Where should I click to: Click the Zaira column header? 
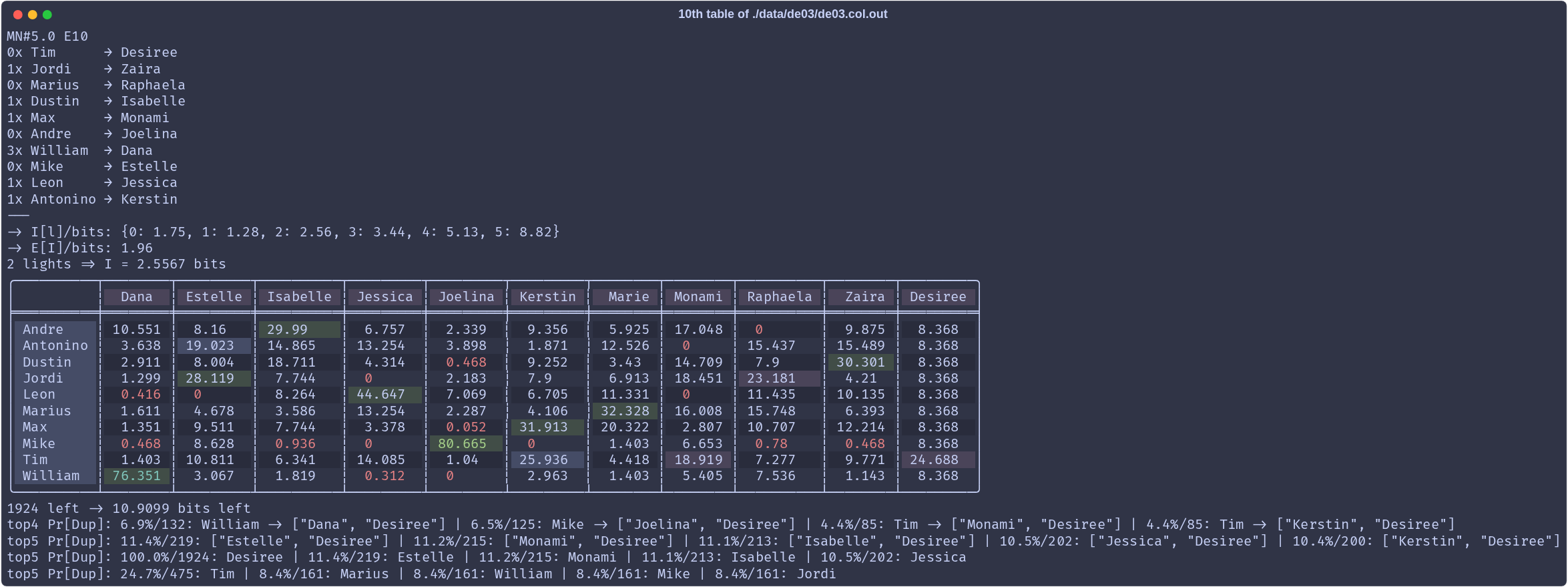(x=861, y=297)
